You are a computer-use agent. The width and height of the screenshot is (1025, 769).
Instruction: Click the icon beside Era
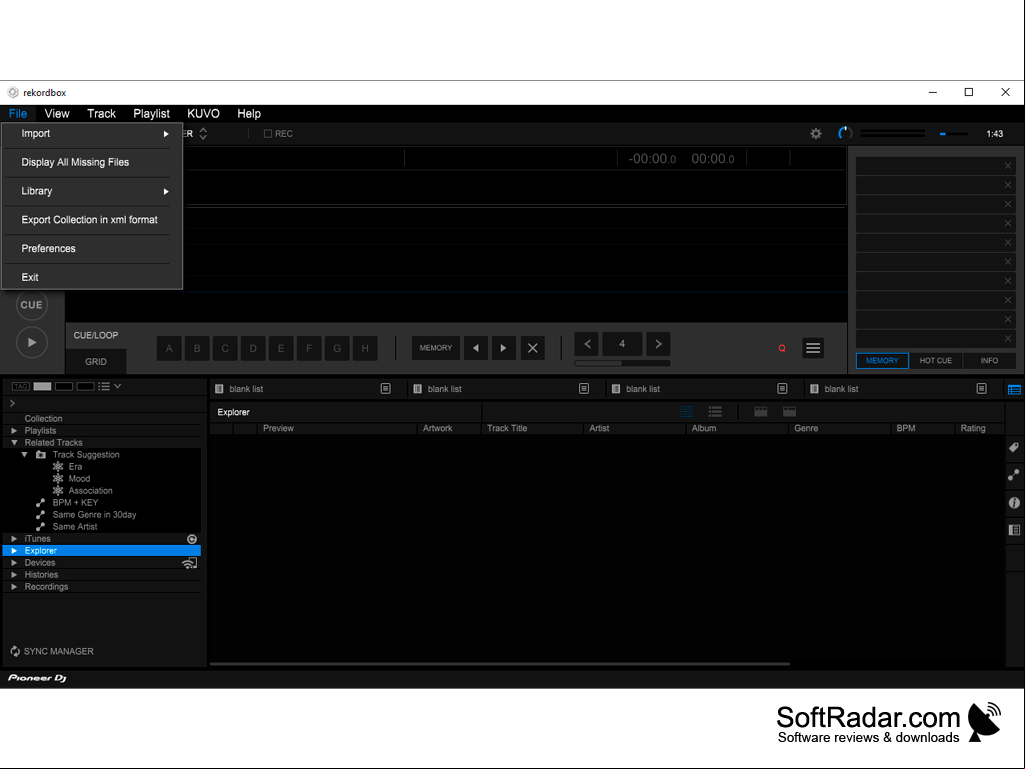[x=58, y=467]
